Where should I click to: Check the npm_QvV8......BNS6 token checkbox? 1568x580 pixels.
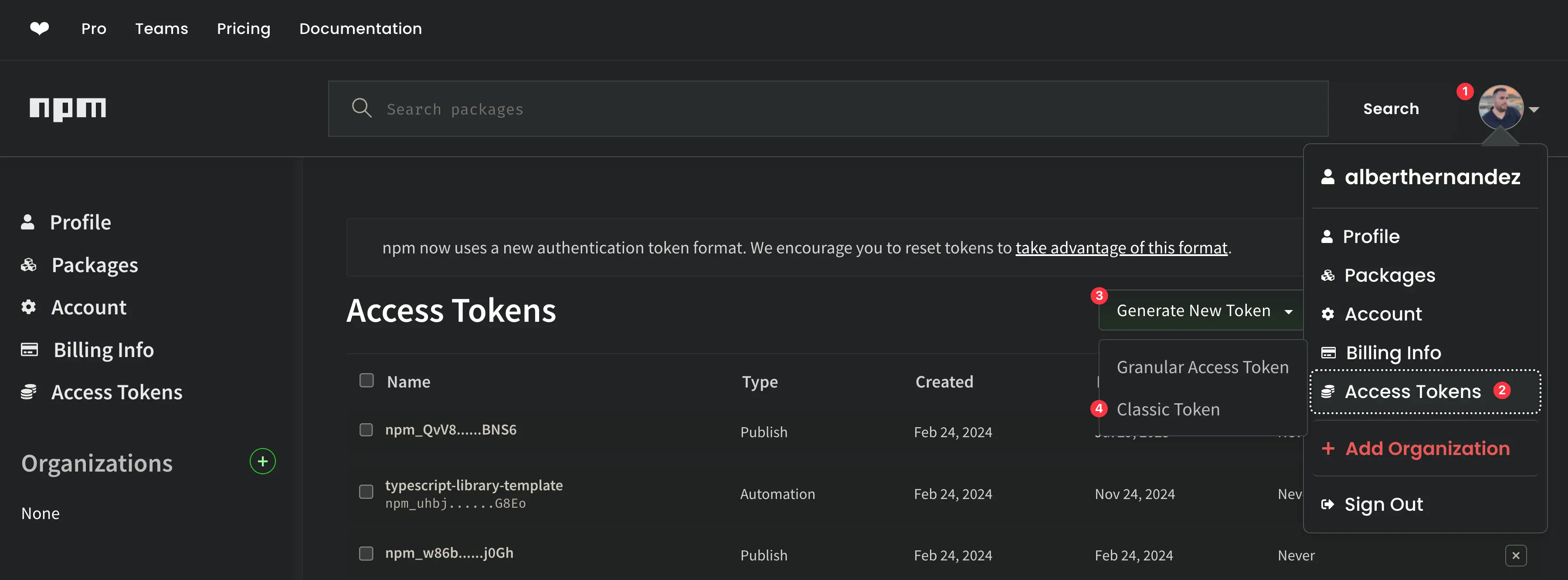pos(366,430)
